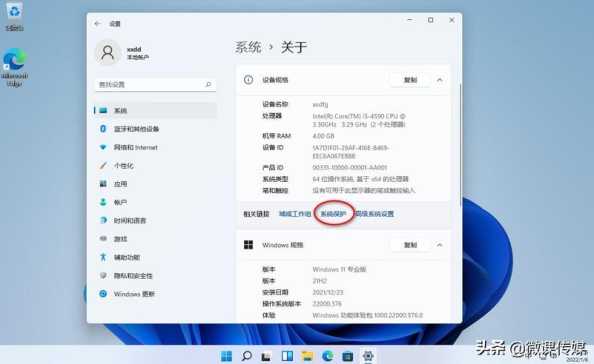Click the 关于 page heading
The width and height of the screenshot is (594, 364).
[x=294, y=47]
